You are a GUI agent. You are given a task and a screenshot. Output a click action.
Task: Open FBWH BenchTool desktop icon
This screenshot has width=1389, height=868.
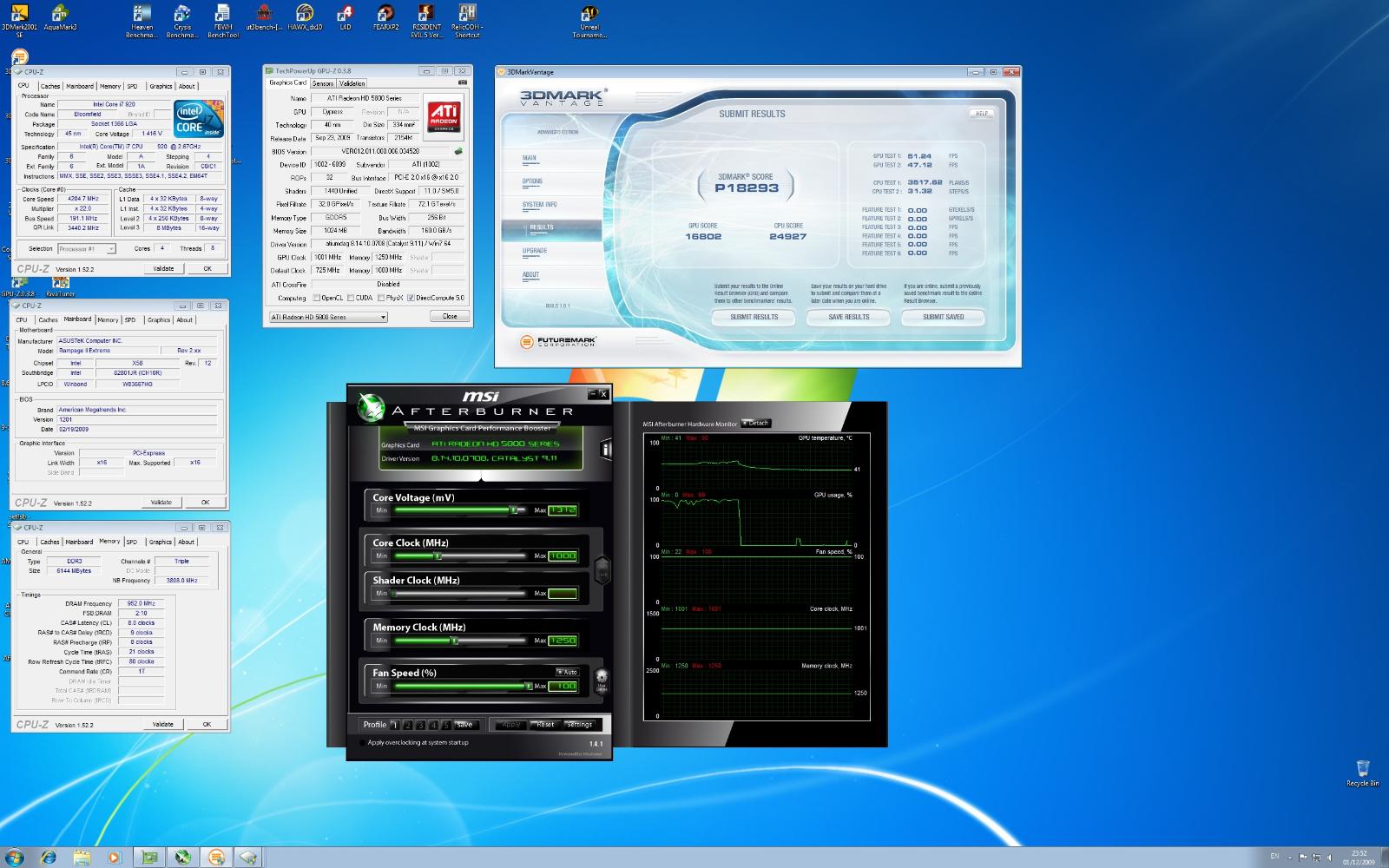coord(222,21)
